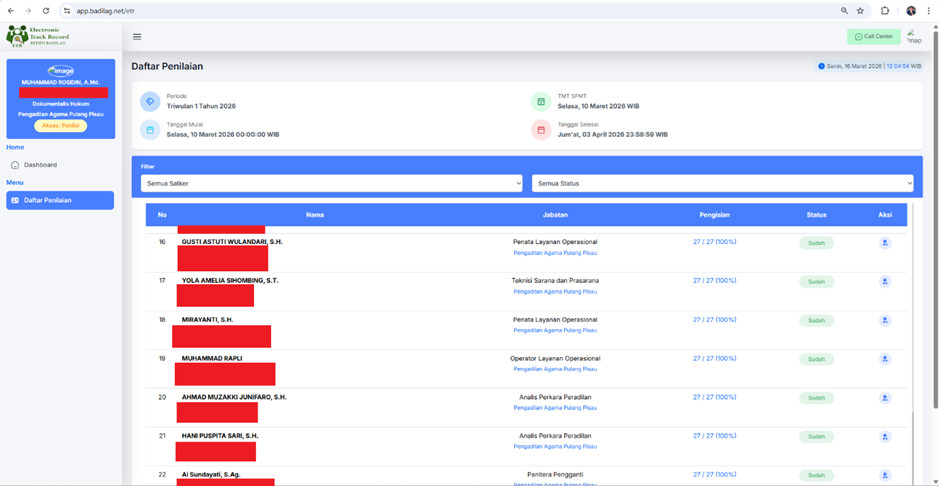Screen dimensions: 939x486
Task: Open Chrome three-dot menu
Action: (x=928, y=11)
